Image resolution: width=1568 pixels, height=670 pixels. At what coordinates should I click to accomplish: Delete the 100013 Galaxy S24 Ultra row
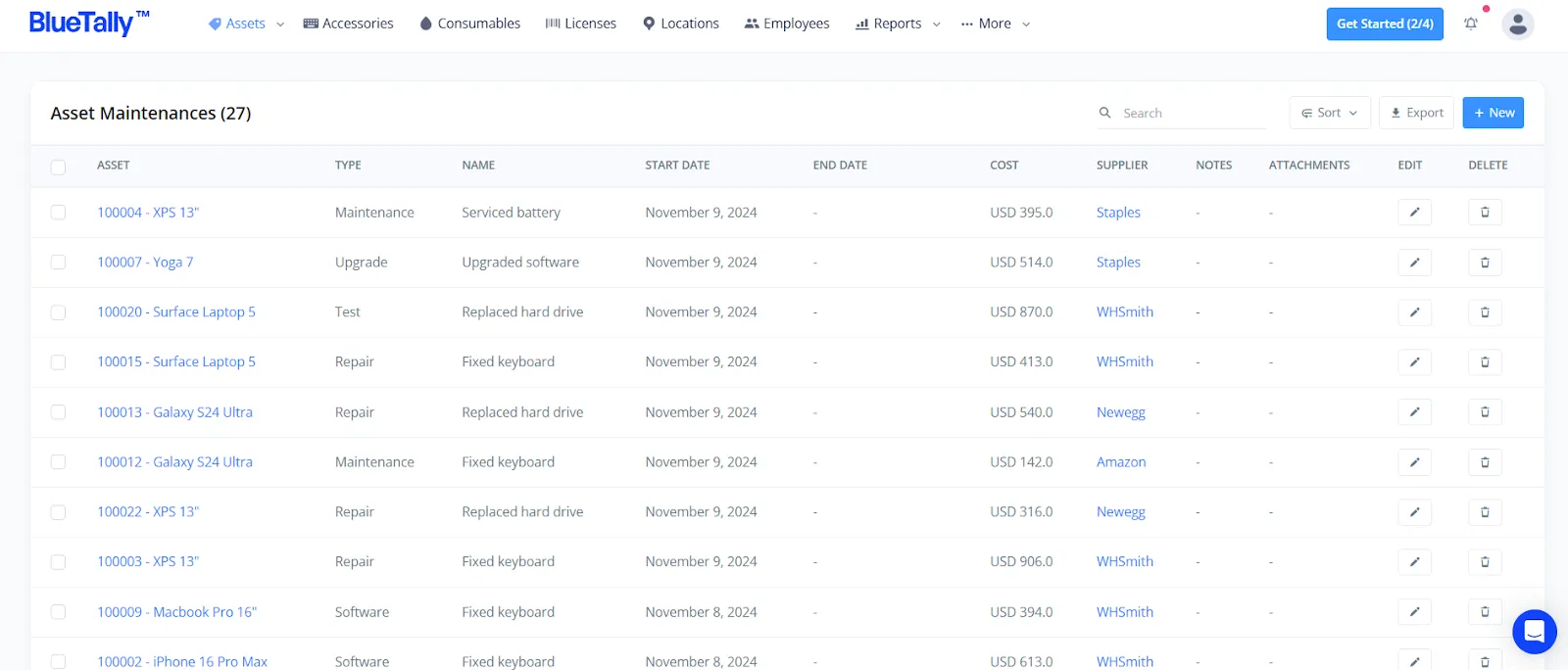tap(1485, 412)
